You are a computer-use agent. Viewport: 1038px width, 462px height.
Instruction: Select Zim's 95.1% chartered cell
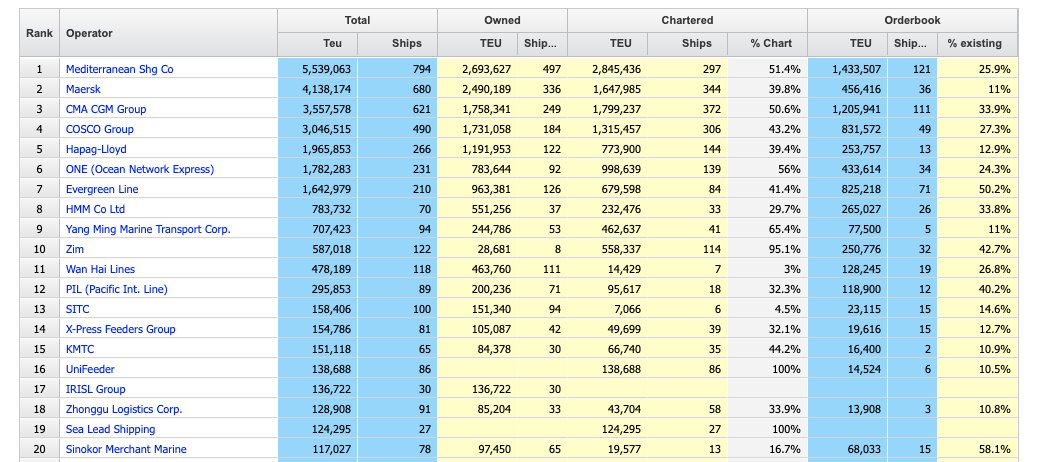[767, 249]
